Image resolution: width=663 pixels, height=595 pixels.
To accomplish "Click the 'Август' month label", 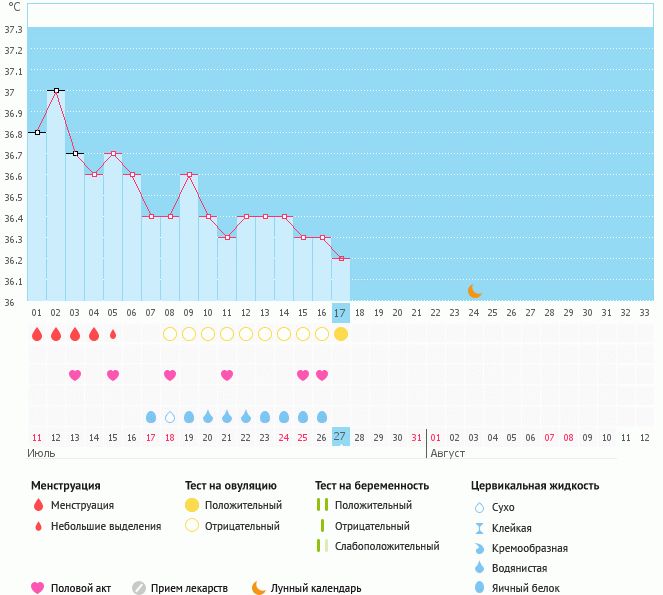I will 447,453.
